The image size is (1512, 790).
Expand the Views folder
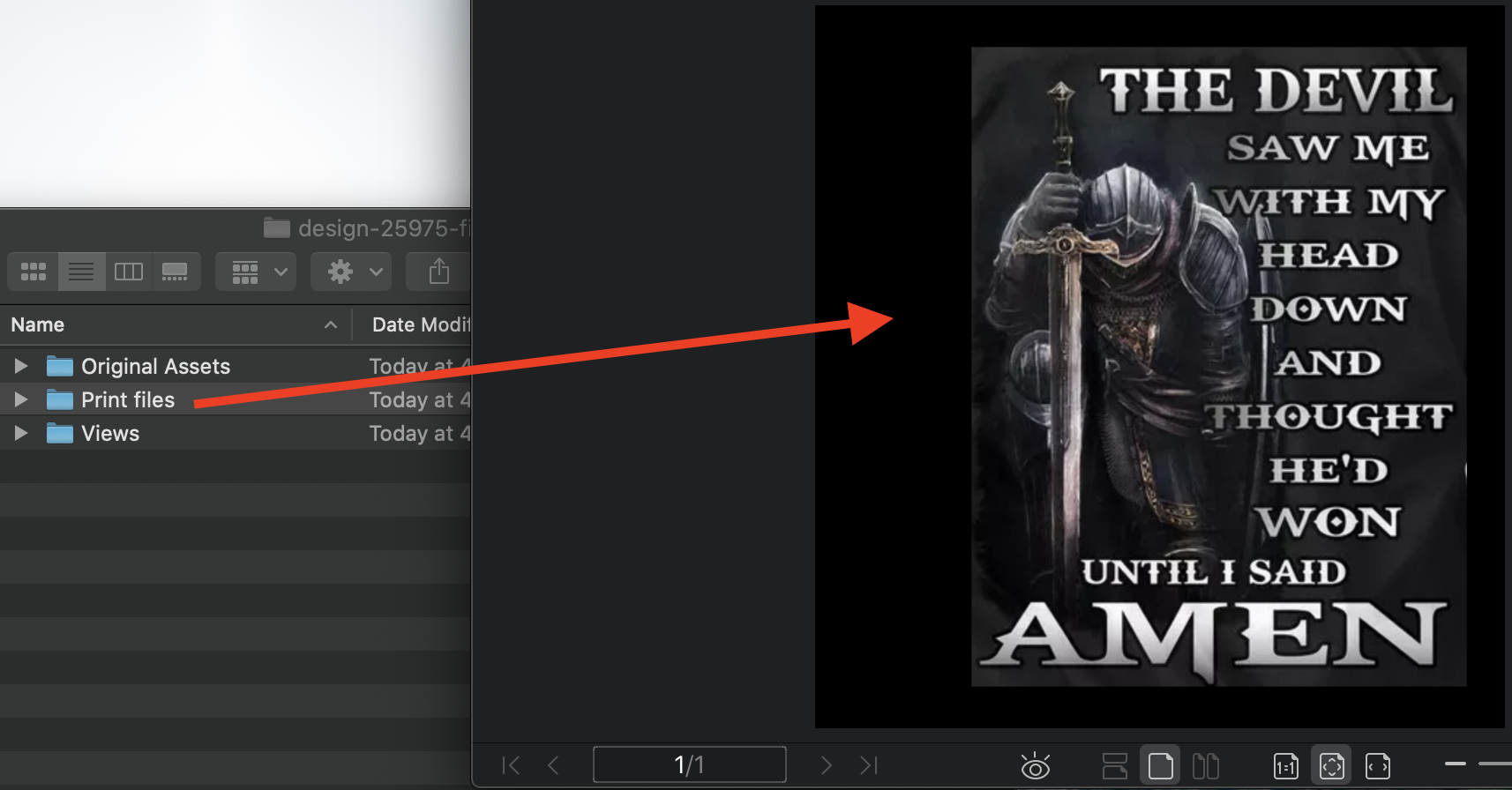point(21,433)
